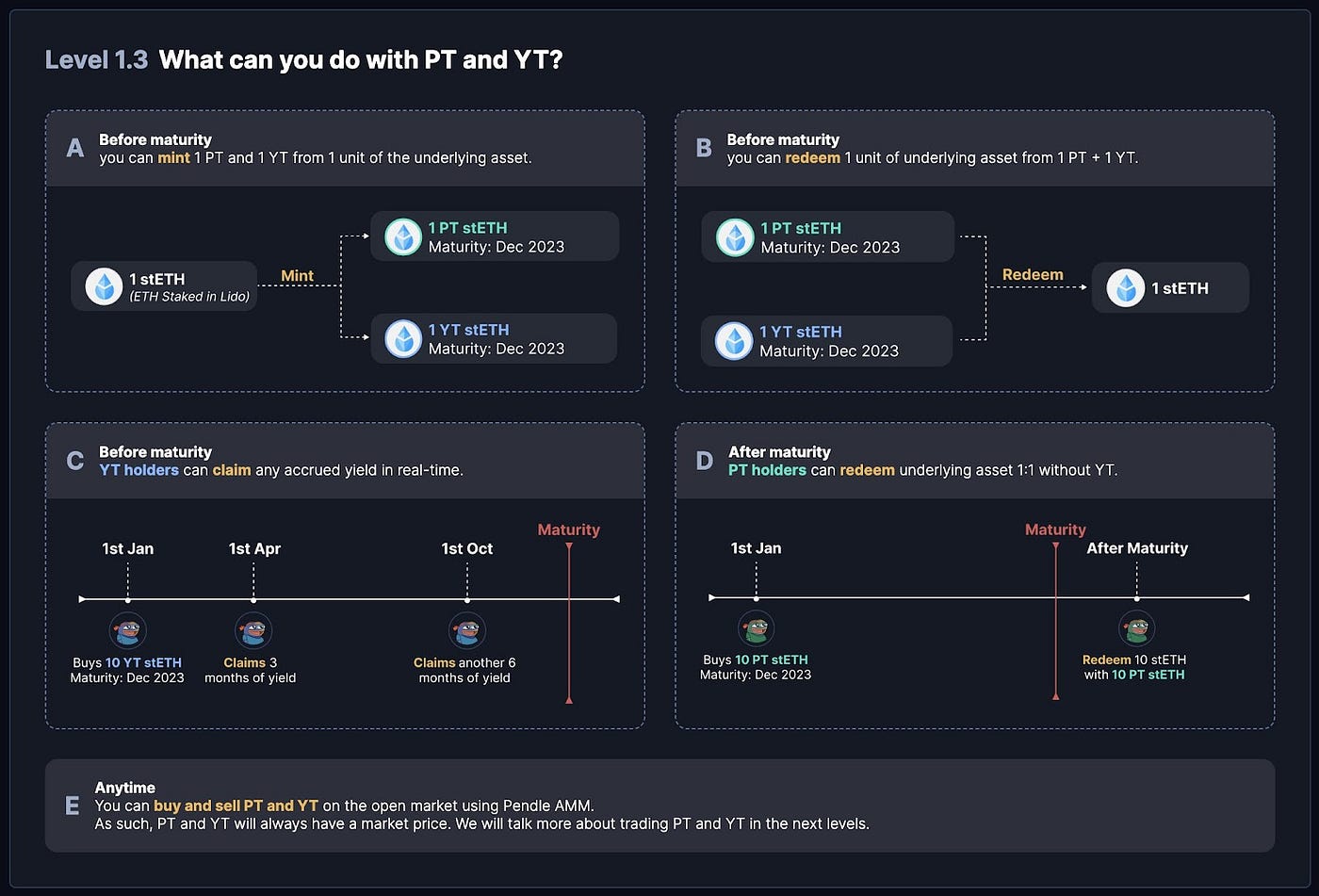Click the stETH icon in the Mint source box
The width and height of the screenshot is (1319, 896).
pos(104,286)
